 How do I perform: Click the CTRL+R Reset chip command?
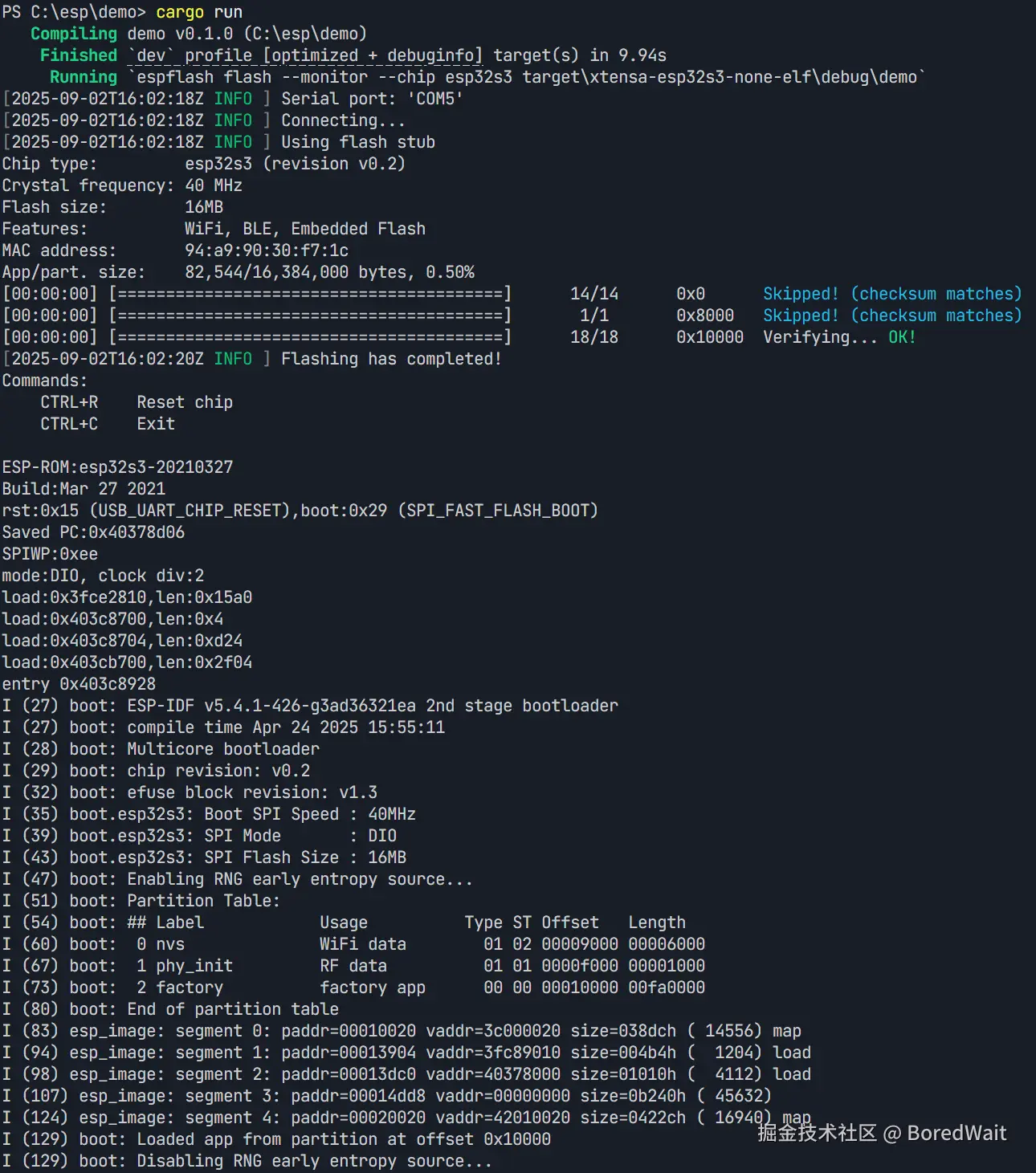pos(137,402)
